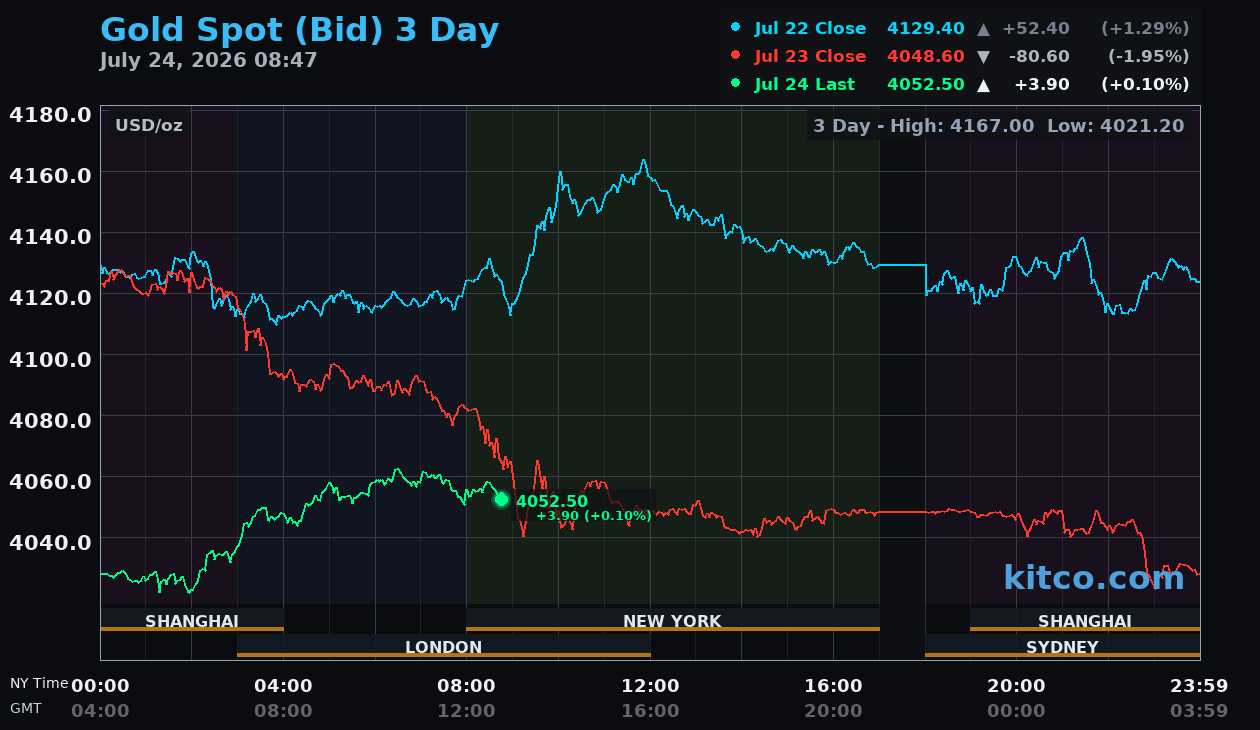Click the 4120.0 y-axis label
This screenshot has width=1260, height=730.
[50, 297]
